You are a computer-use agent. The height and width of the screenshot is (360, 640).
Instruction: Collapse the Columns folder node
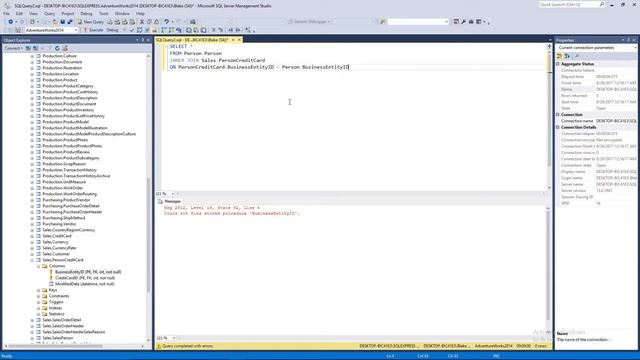click(38, 266)
